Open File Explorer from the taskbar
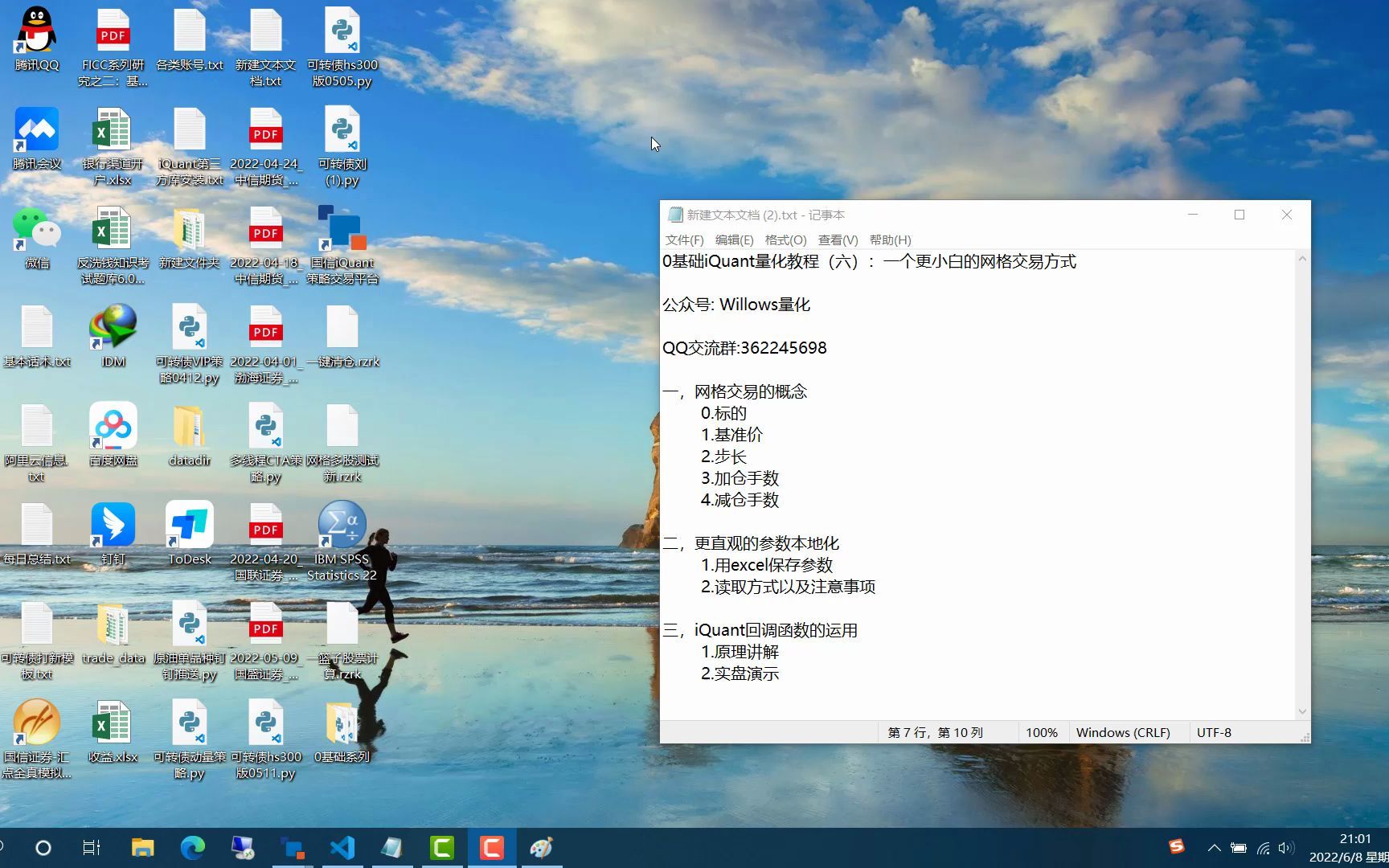 (142, 847)
